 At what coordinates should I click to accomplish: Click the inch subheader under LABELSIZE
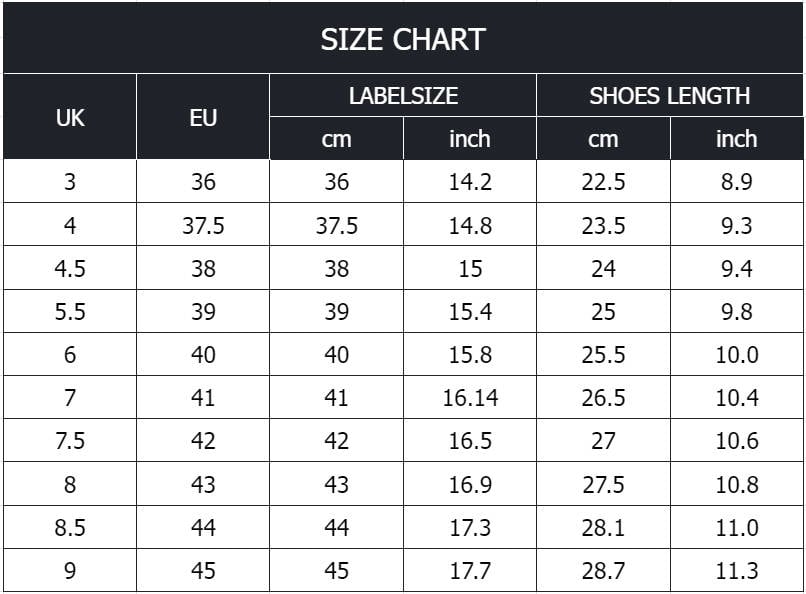pyautogui.click(x=470, y=139)
